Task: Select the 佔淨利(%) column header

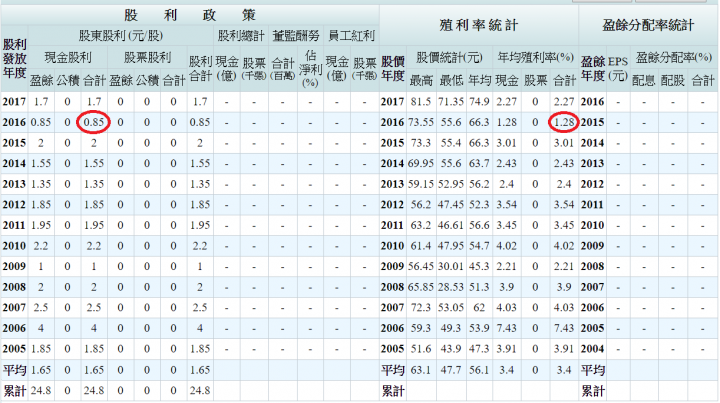Action: pos(310,69)
